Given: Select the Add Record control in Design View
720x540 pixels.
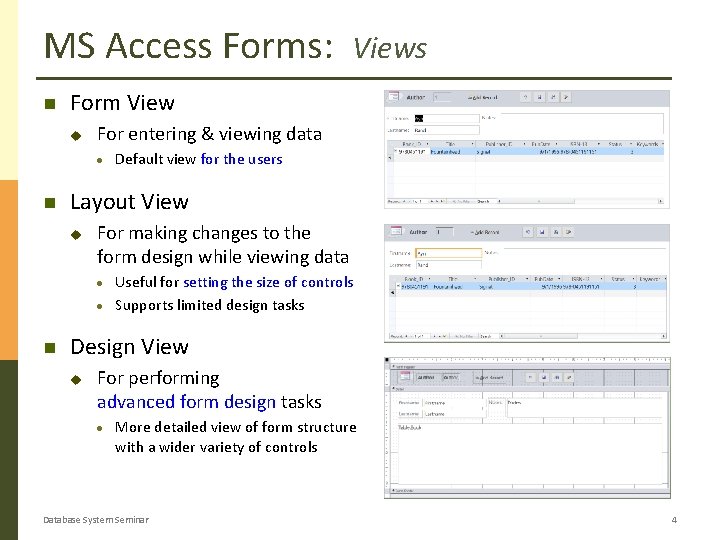Looking at the screenshot, I should pyautogui.click(x=489, y=377).
